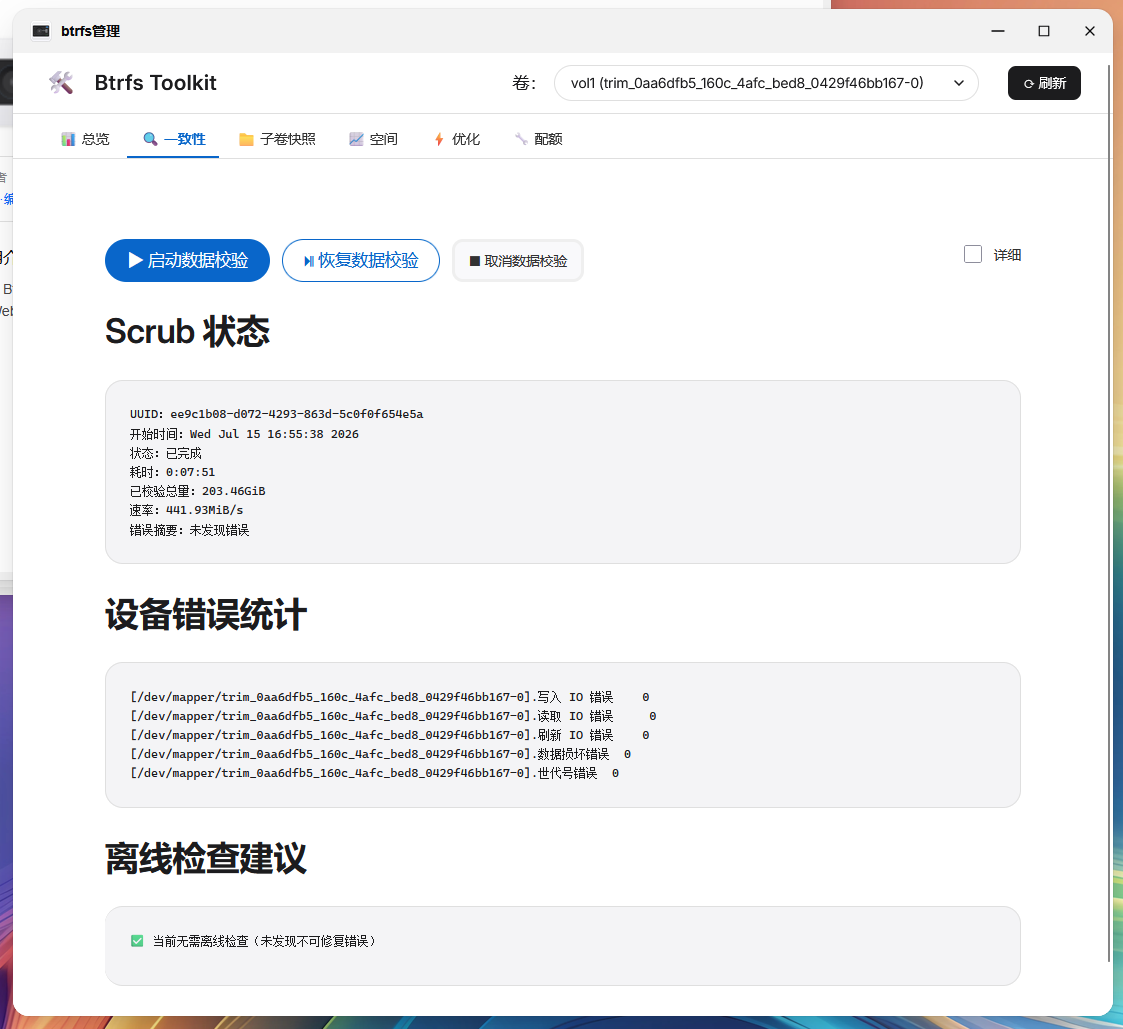Click the UUID line in Scrub status
This screenshot has height=1029, width=1123.
click(x=276, y=414)
